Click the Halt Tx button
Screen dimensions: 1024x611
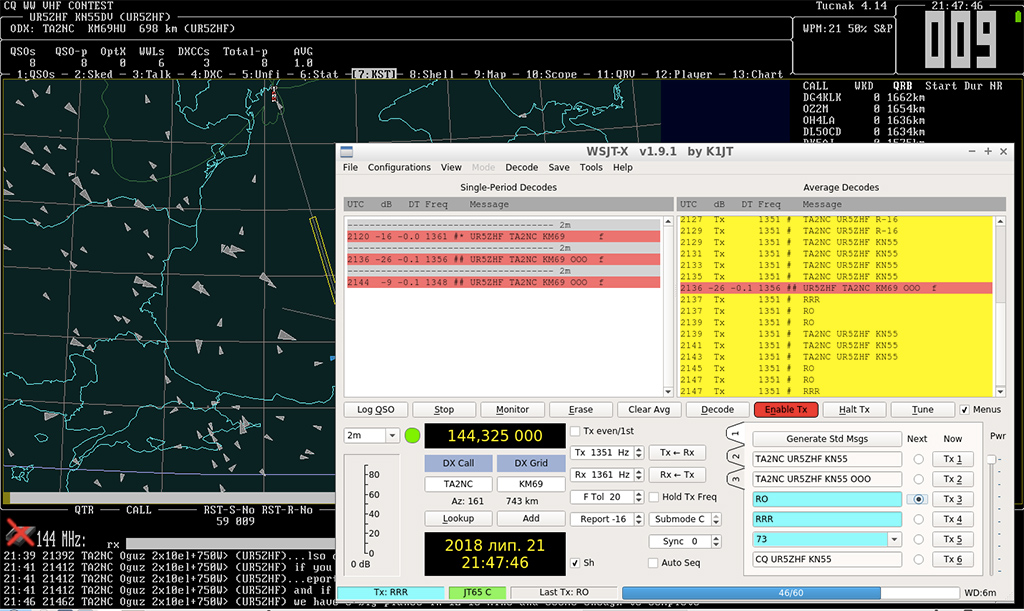coord(854,409)
